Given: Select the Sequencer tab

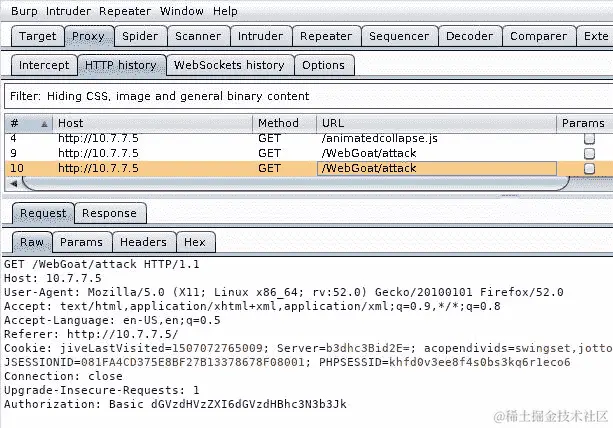Looking at the screenshot, I should pyautogui.click(x=399, y=36).
